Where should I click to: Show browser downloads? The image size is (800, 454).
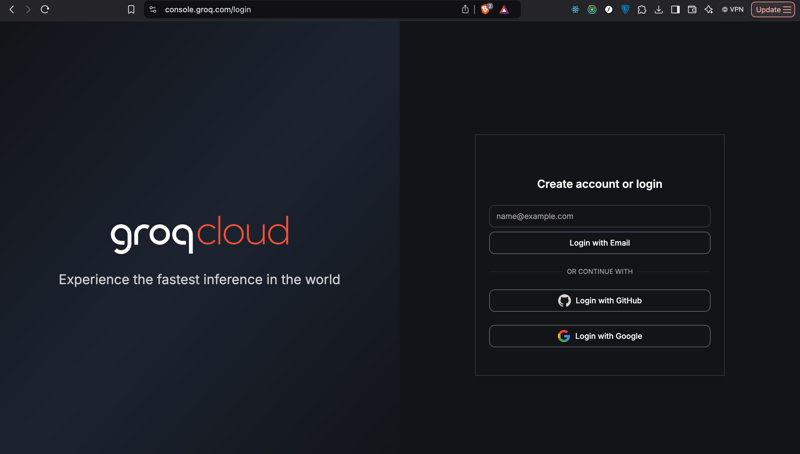659,9
